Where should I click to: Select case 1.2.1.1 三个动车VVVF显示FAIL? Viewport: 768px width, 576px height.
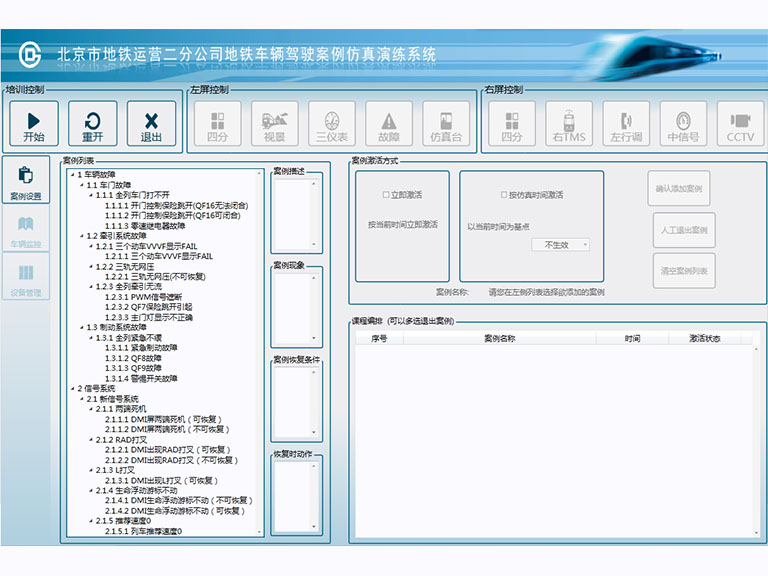pos(159,256)
